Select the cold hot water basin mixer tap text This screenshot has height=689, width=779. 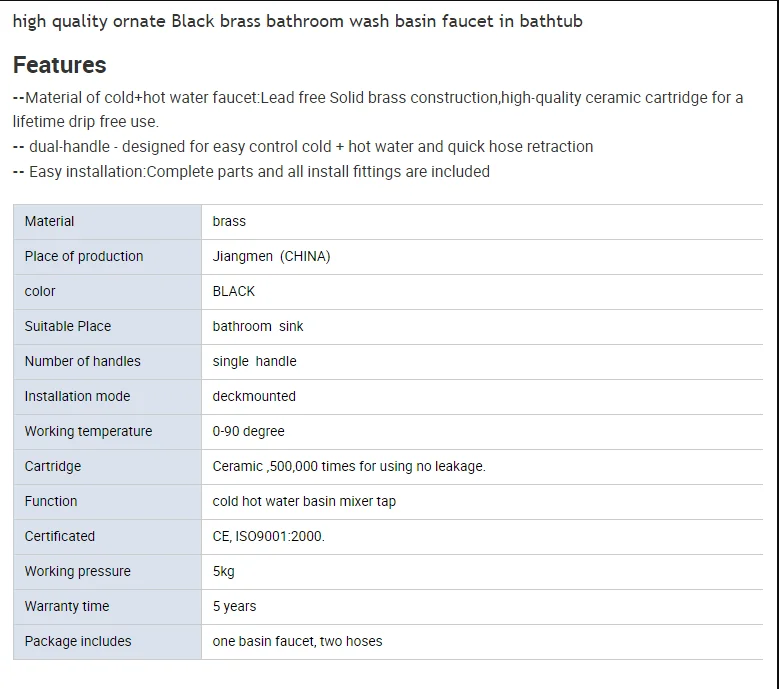[304, 501]
